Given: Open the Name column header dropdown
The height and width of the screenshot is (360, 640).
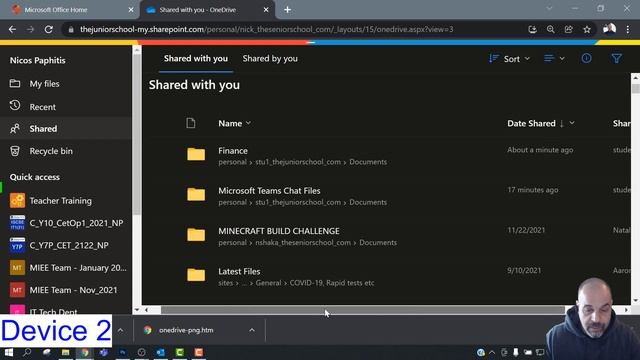Looking at the screenshot, I should coord(235,123).
